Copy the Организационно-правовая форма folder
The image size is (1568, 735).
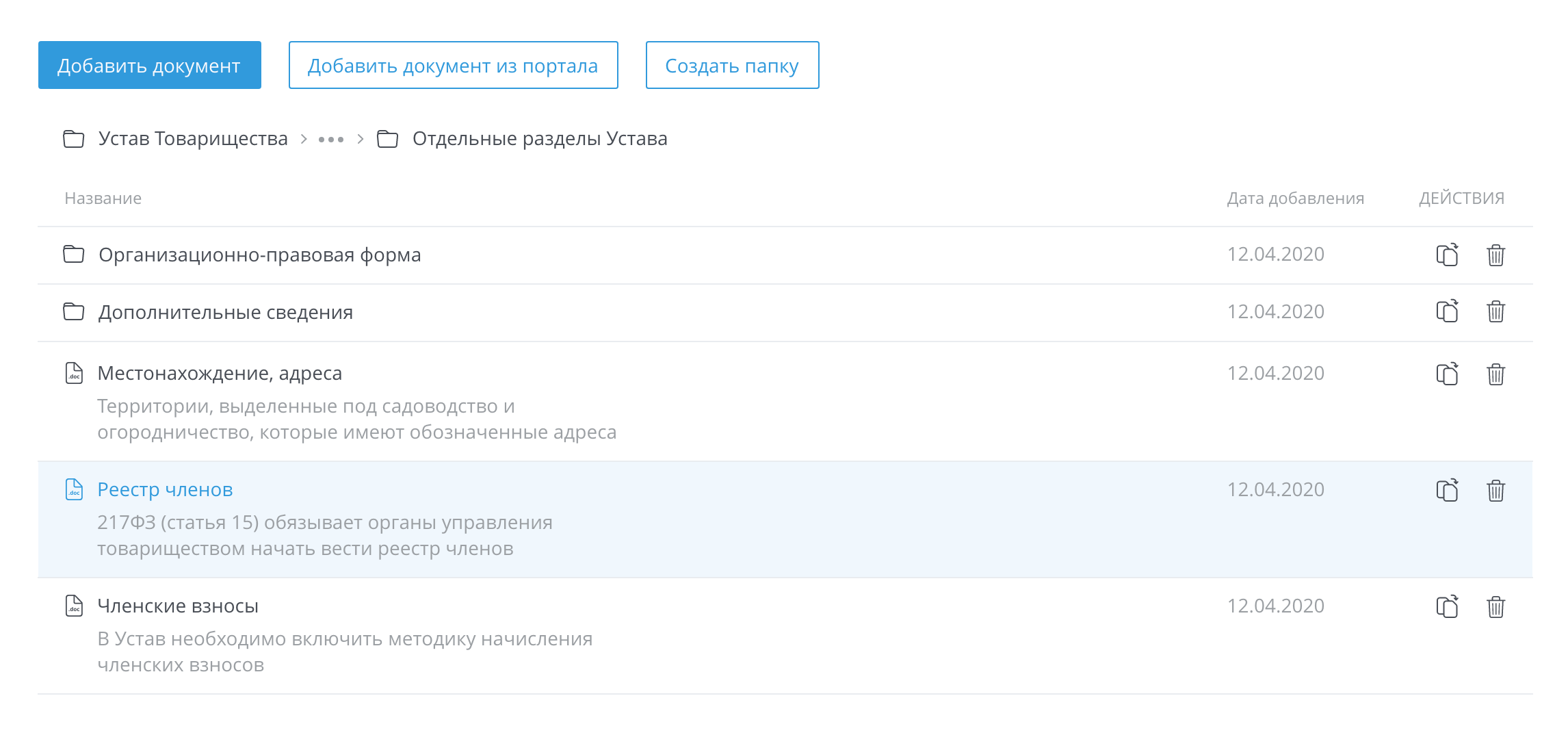[1447, 255]
